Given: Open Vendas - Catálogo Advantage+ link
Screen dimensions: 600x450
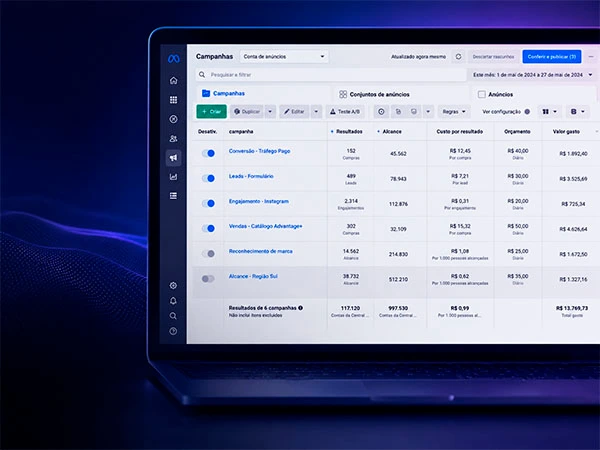Looking at the screenshot, I should tap(266, 226).
